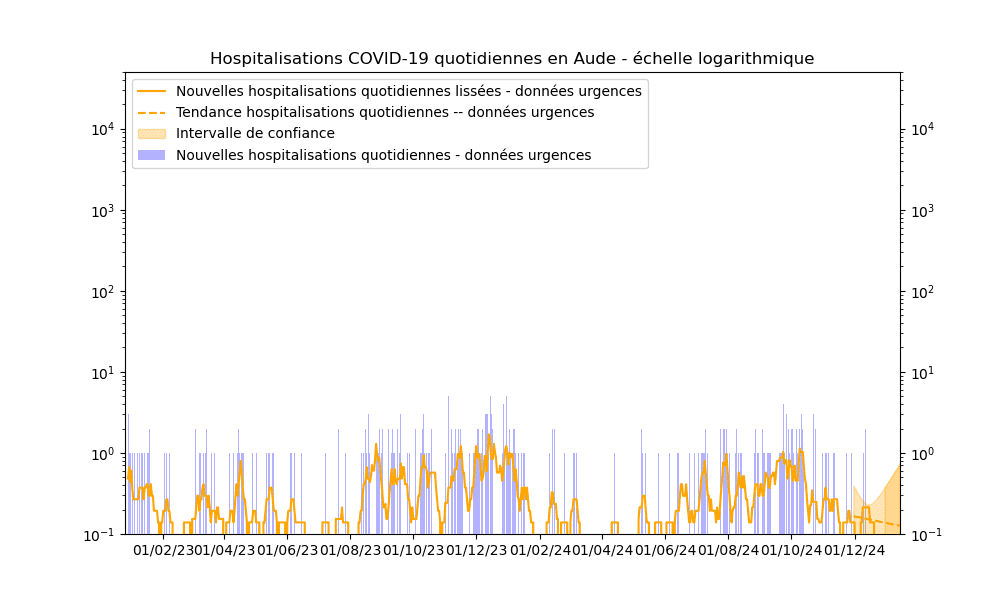The height and width of the screenshot is (600, 1000).
Task: Click the dashed orange line legend sample
Action: coord(152,113)
